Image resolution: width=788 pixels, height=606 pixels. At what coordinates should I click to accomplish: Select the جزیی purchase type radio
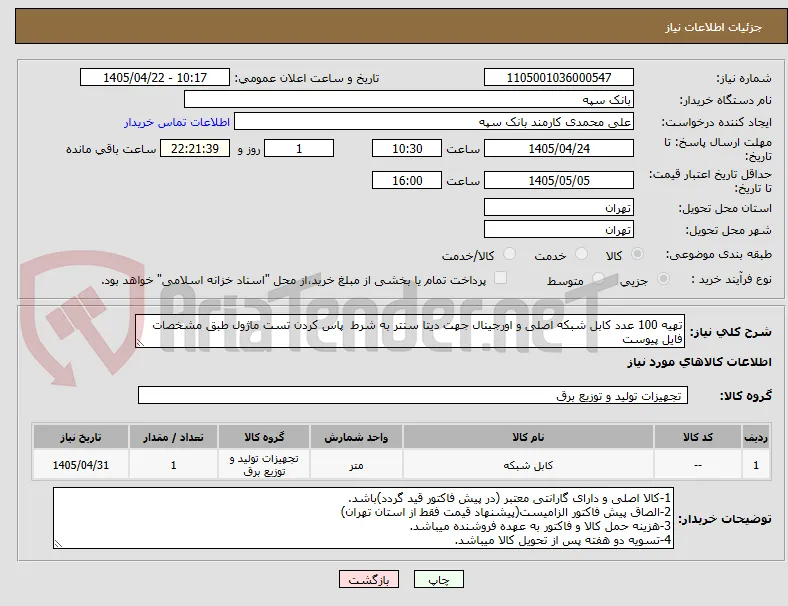(x=663, y=279)
